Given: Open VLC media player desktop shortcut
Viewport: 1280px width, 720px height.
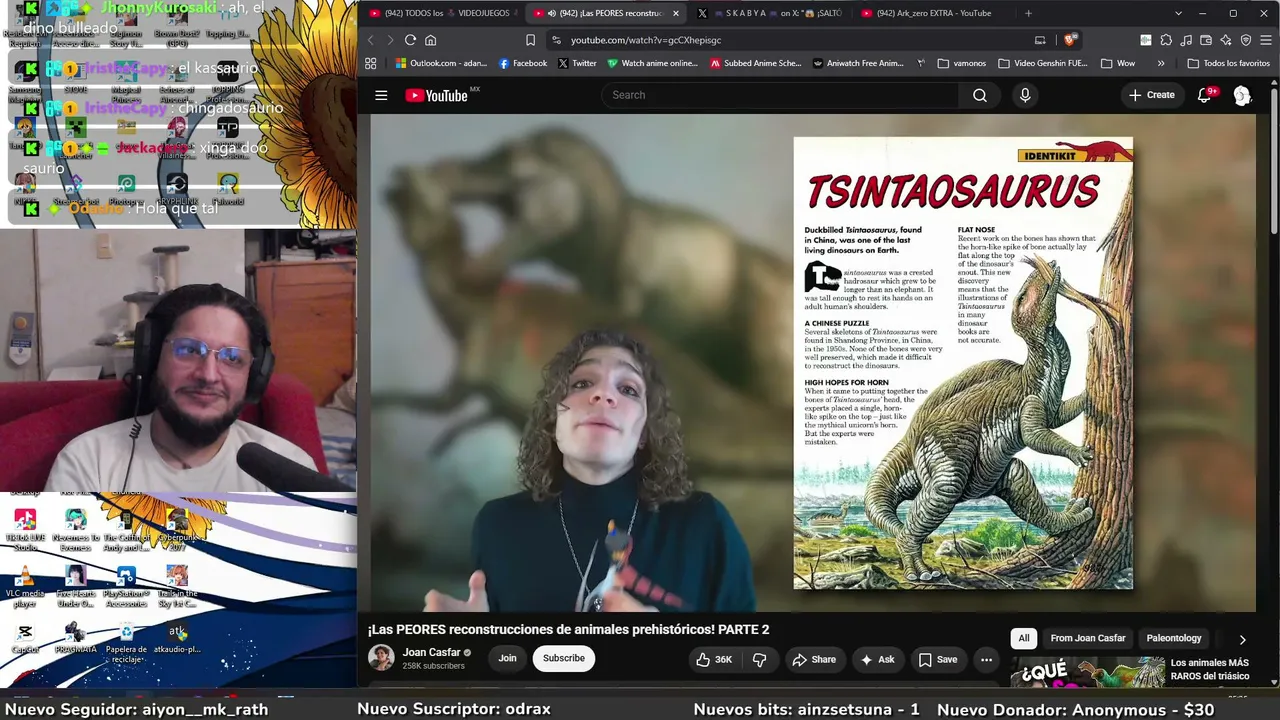Looking at the screenshot, I should coord(25,586).
